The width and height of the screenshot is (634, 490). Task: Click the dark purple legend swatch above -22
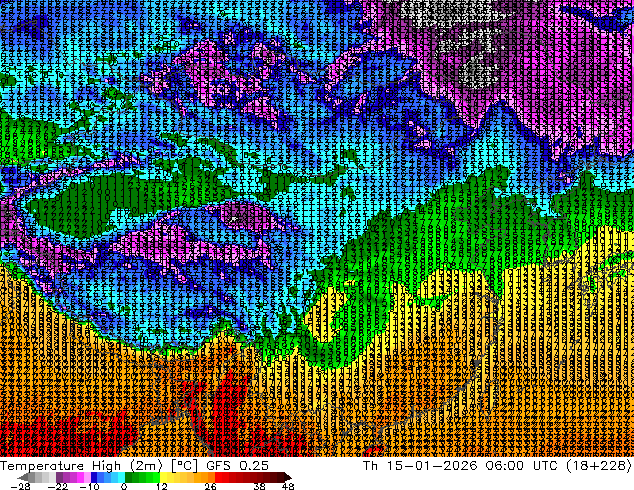coord(59,477)
